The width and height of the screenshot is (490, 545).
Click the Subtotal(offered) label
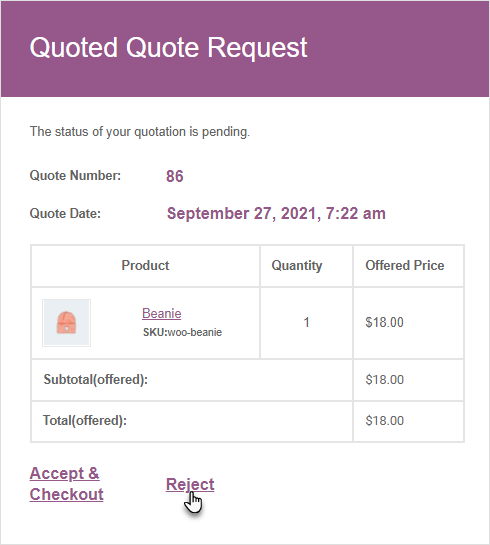pyautogui.click(x=96, y=380)
